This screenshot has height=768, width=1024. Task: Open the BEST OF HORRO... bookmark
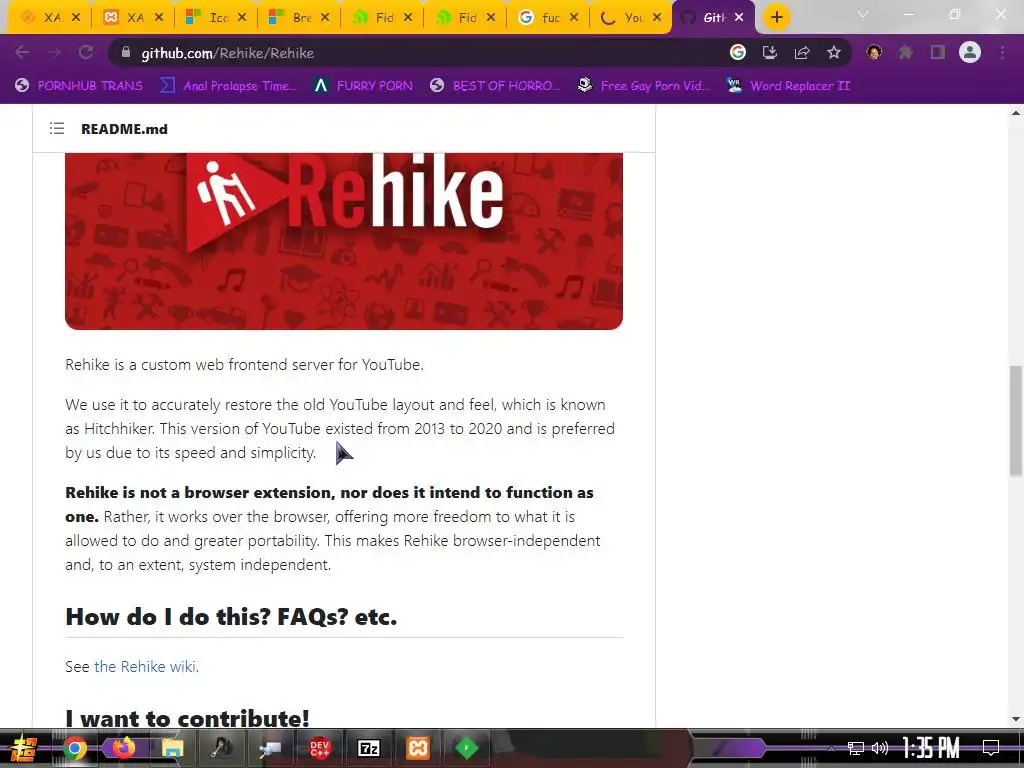(x=496, y=86)
